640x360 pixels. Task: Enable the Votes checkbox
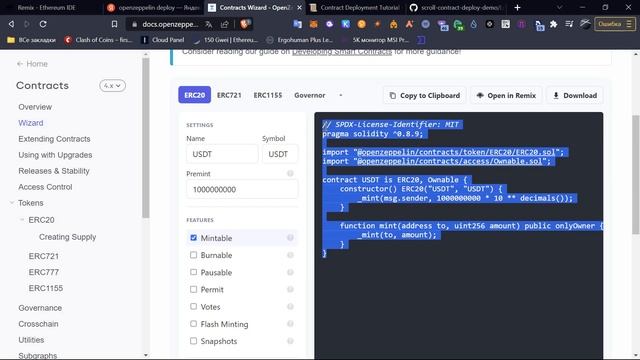[x=193, y=307]
